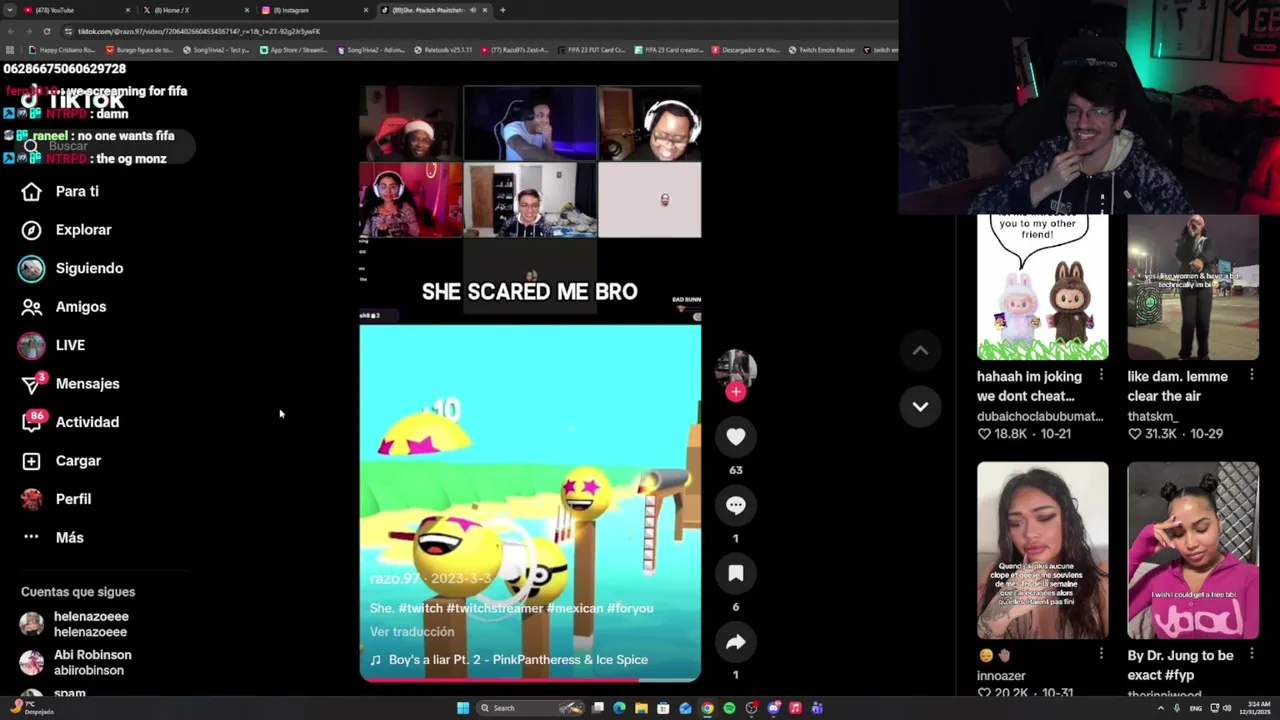
Task: Click the #foryou hashtag in the caption
Action: tap(630, 608)
